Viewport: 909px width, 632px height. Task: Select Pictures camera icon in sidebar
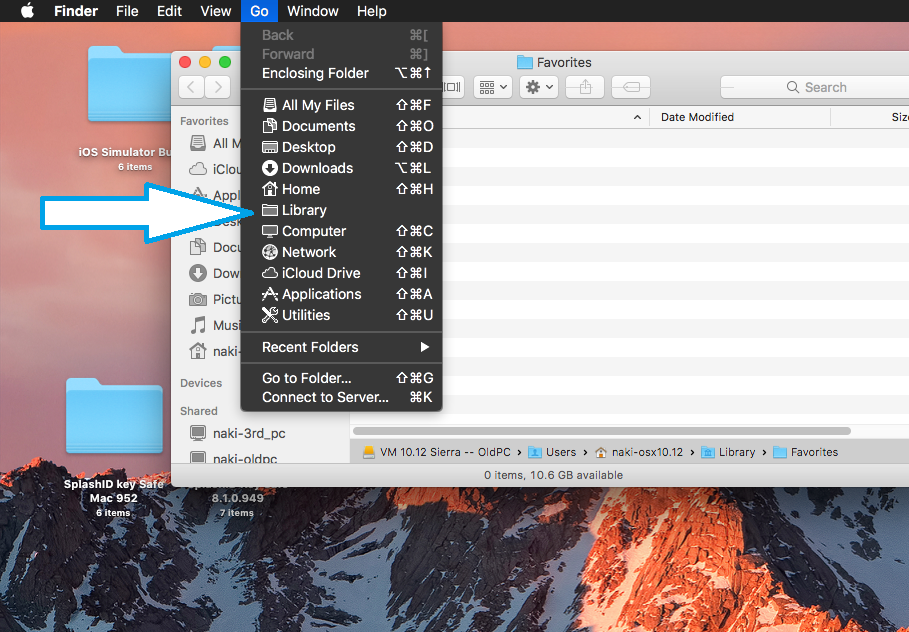pos(198,299)
